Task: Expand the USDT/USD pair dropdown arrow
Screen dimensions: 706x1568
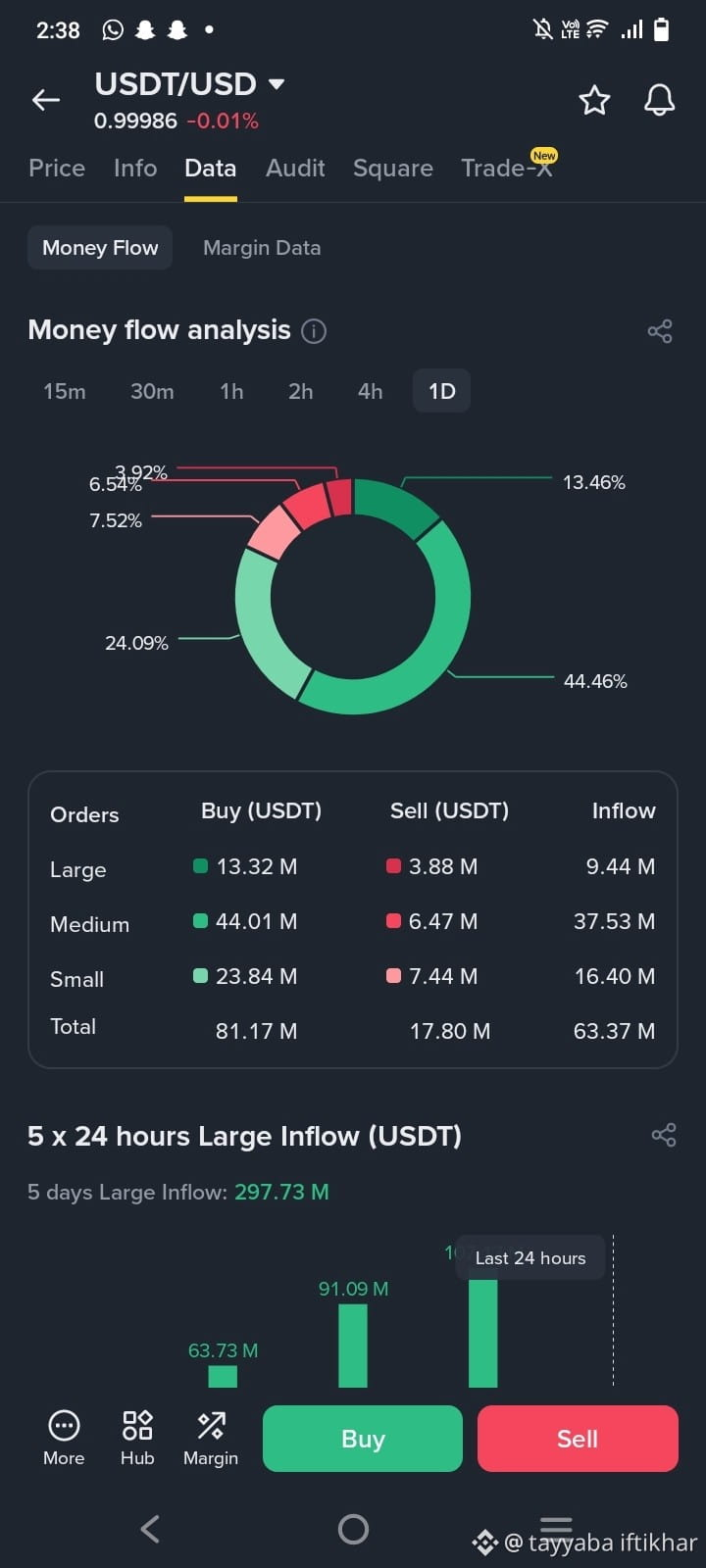Action: point(277,84)
